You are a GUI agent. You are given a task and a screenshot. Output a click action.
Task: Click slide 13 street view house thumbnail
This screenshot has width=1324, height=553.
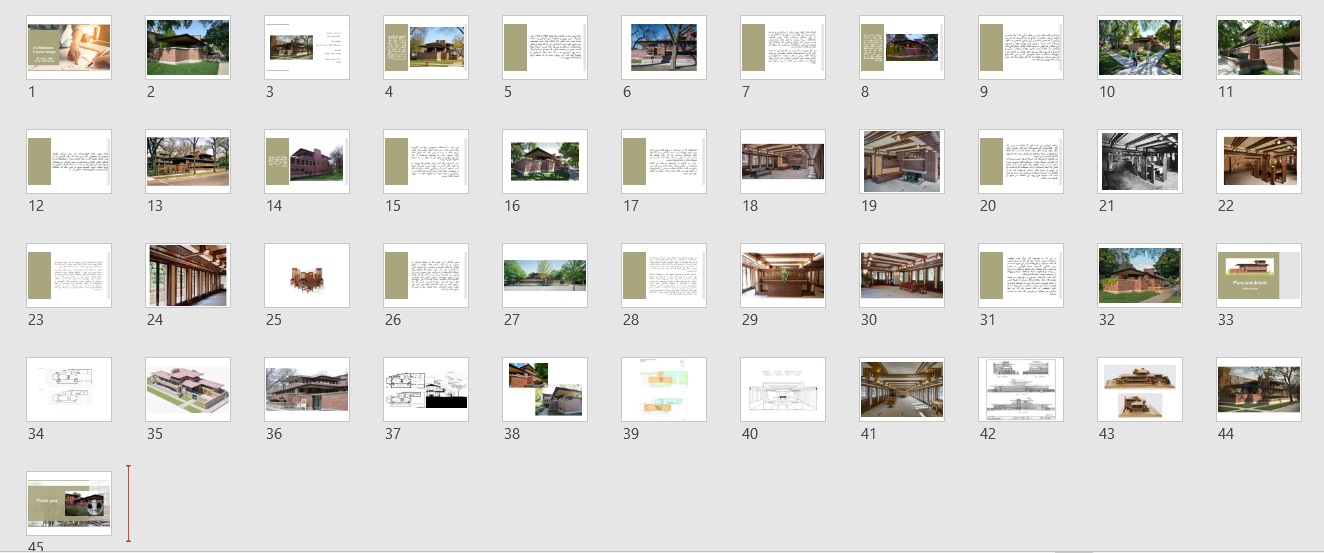(x=188, y=162)
